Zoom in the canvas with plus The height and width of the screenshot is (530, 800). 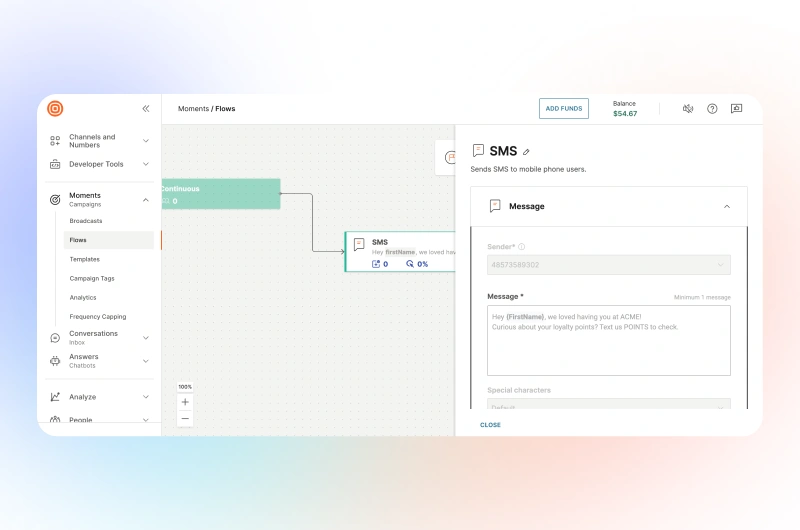tap(185, 402)
